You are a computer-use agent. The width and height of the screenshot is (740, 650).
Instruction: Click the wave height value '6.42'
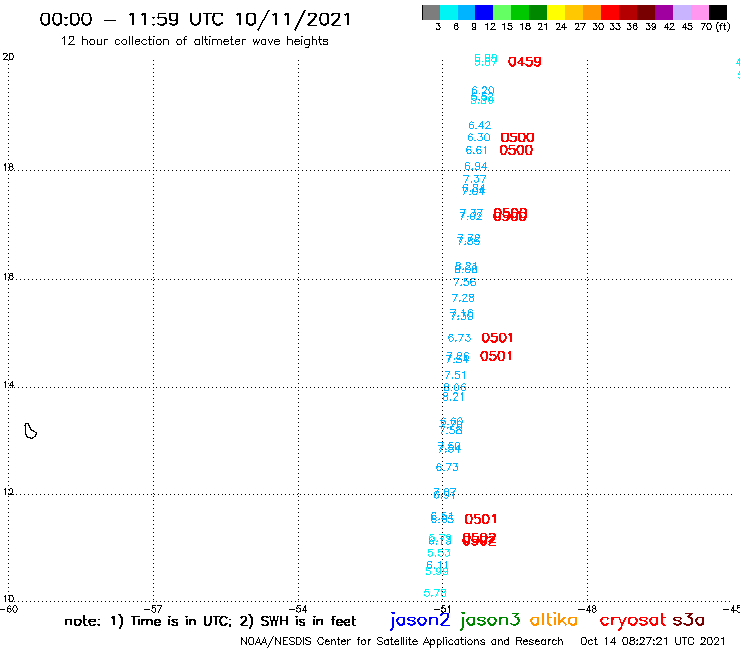tap(479, 125)
